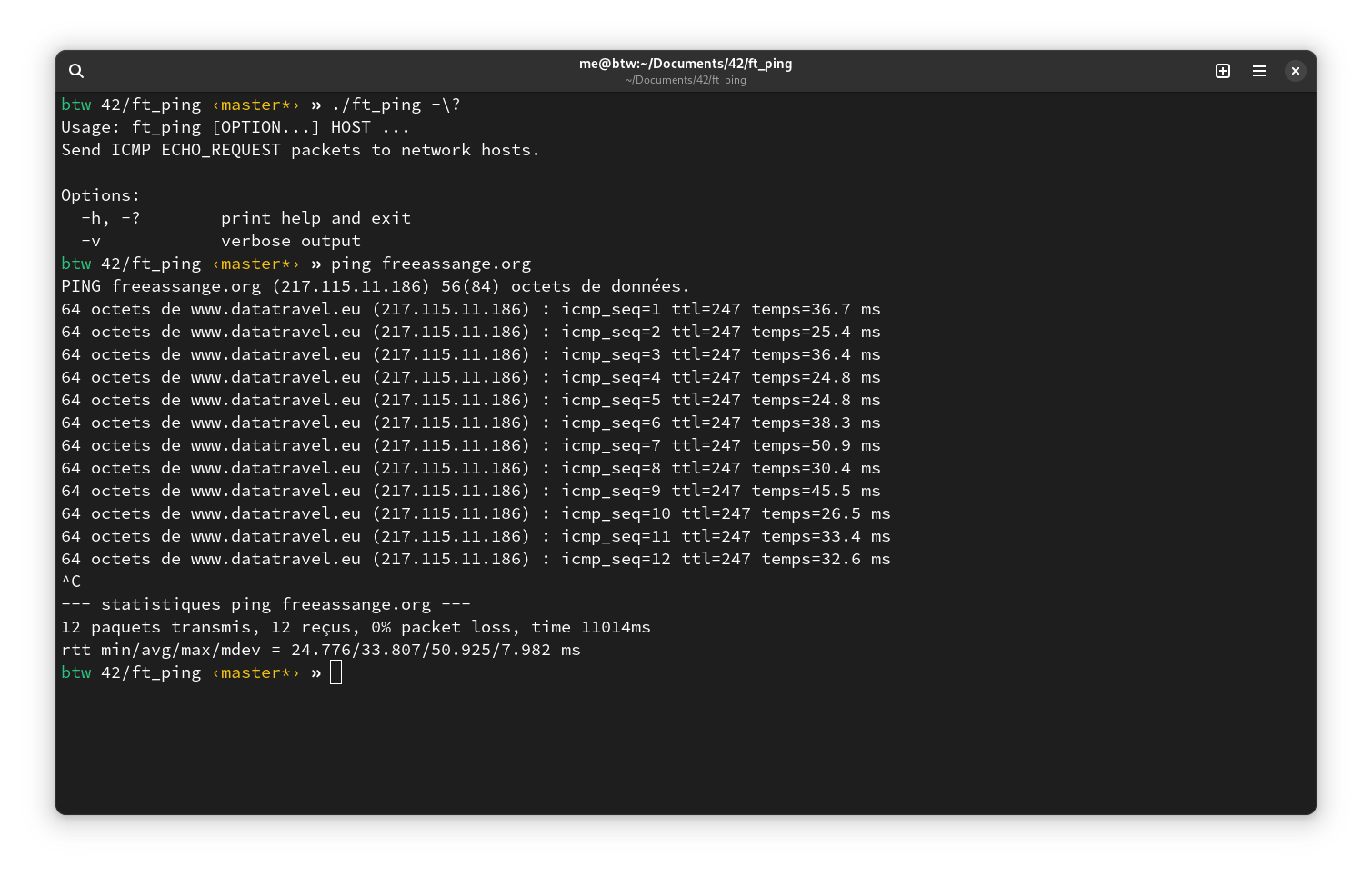Image resolution: width=1372 pixels, height=876 pixels.
Task: Click the "ping freeassange.org" command text
Action: [430, 264]
